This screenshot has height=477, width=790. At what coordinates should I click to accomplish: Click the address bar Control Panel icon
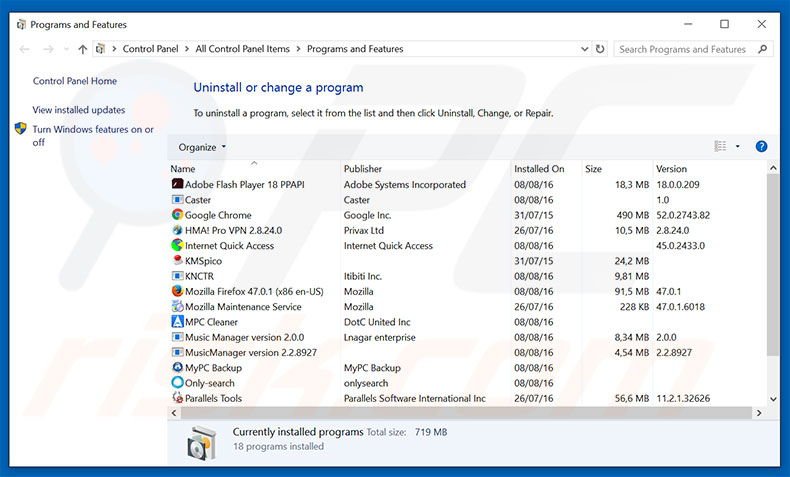click(x=100, y=49)
